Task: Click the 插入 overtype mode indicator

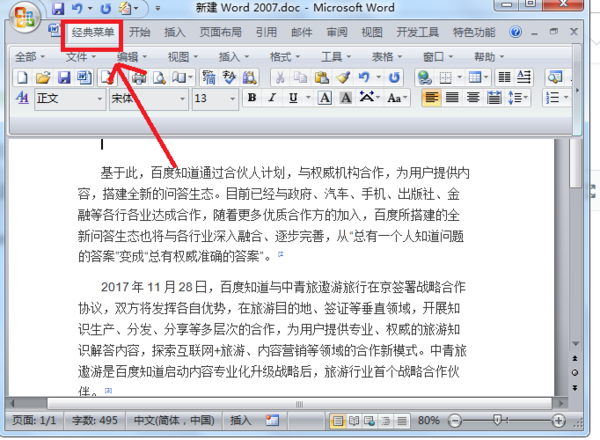Action: [241, 420]
